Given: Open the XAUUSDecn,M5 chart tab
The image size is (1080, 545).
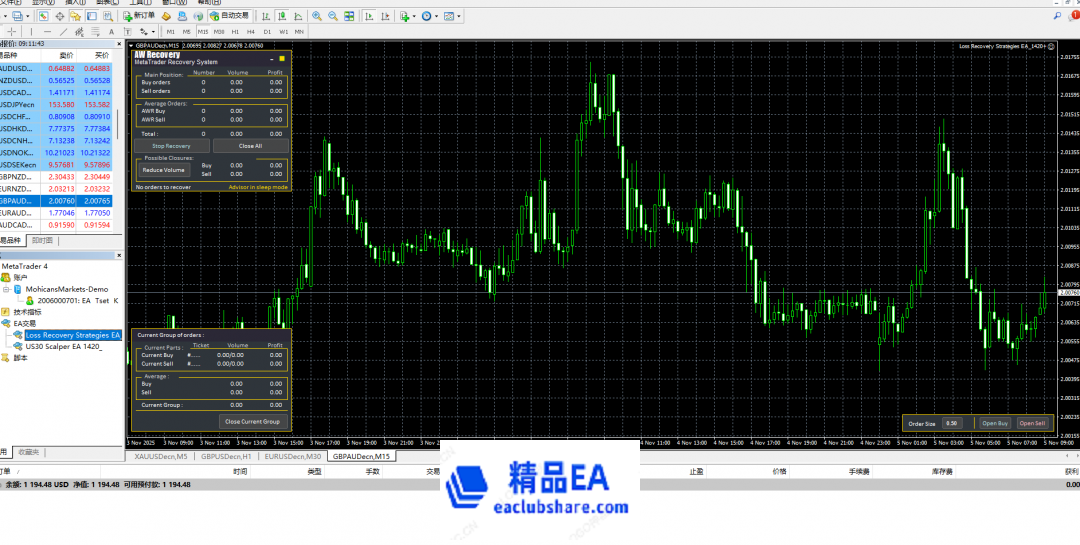Looking at the screenshot, I should point(160,456).
